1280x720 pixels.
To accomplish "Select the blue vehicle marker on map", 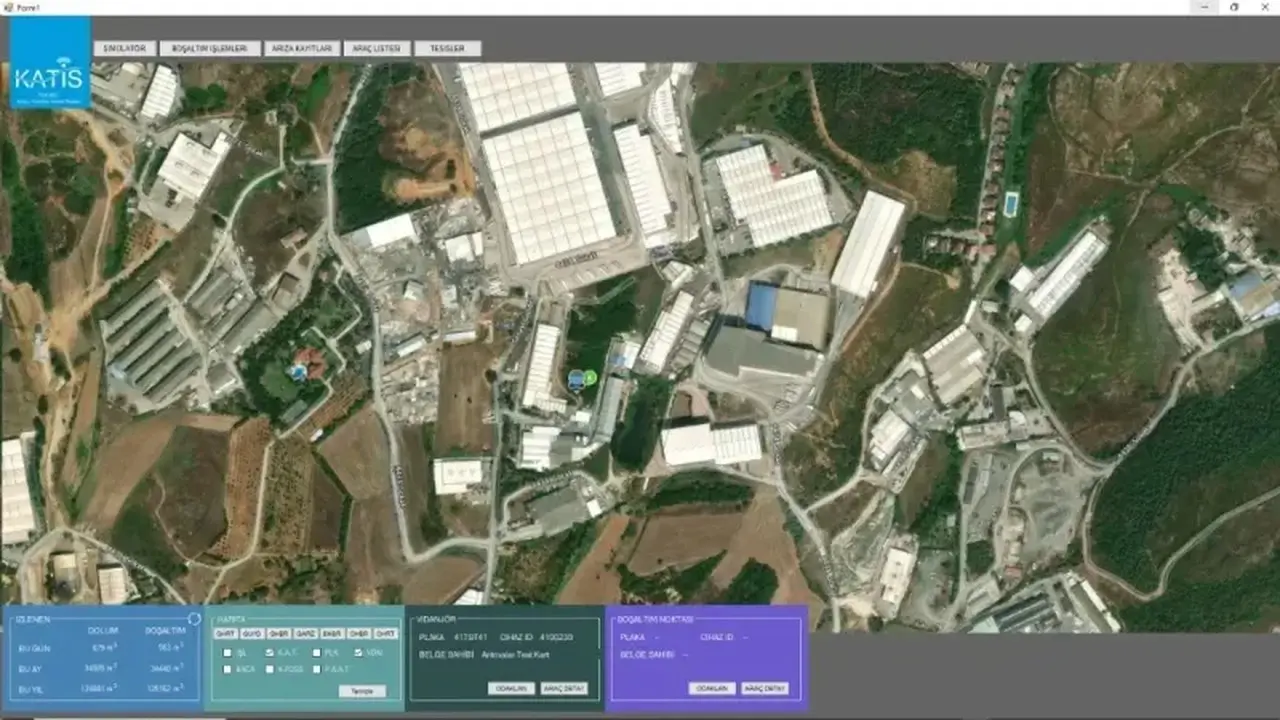I will pyautogui.click(x=576, y=379).
